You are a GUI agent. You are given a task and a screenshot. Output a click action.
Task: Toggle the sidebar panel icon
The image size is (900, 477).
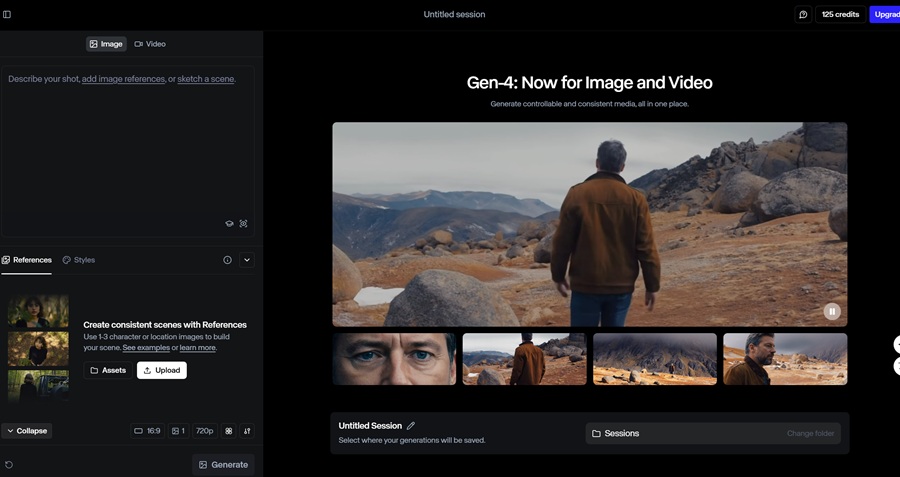[x=7, y=14]
